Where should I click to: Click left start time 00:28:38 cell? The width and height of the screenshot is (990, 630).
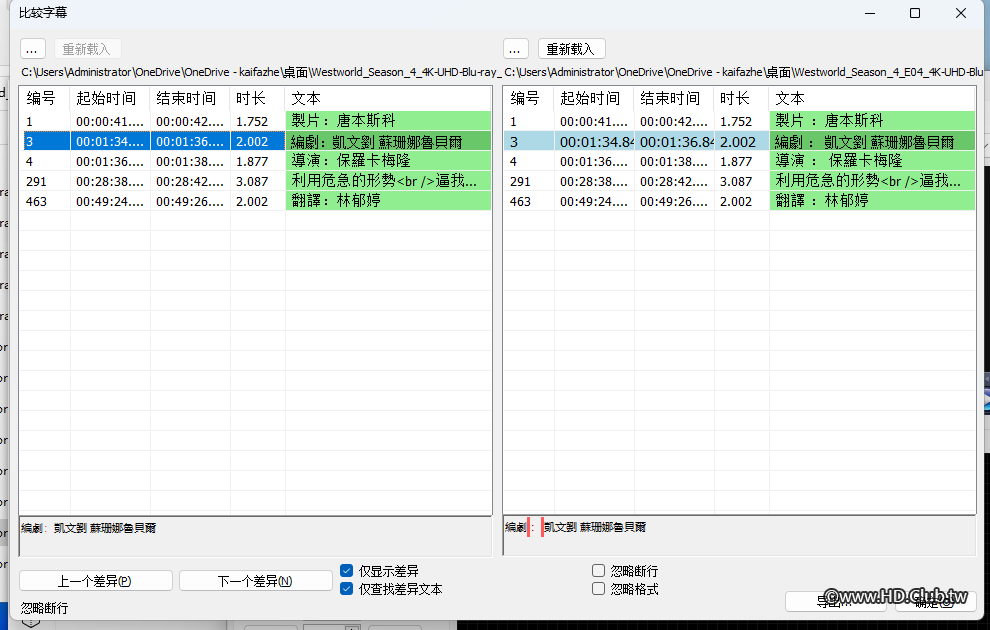coord(110,181)
